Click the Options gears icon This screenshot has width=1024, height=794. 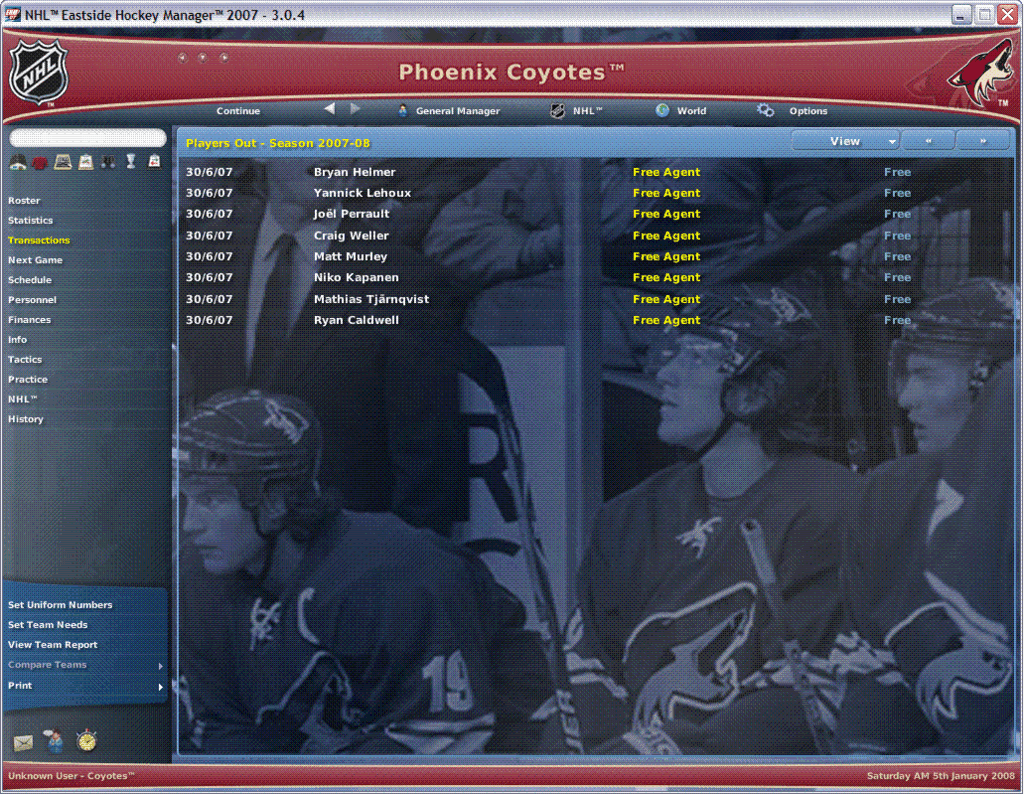[x=765, y=110]
